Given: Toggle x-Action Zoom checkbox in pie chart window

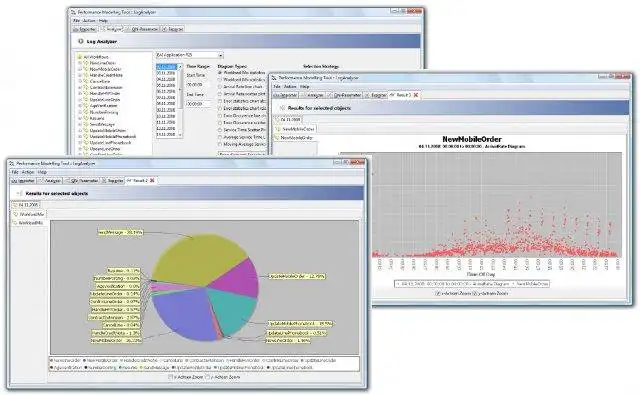Looking at the screenshot, I should point(171,377).
